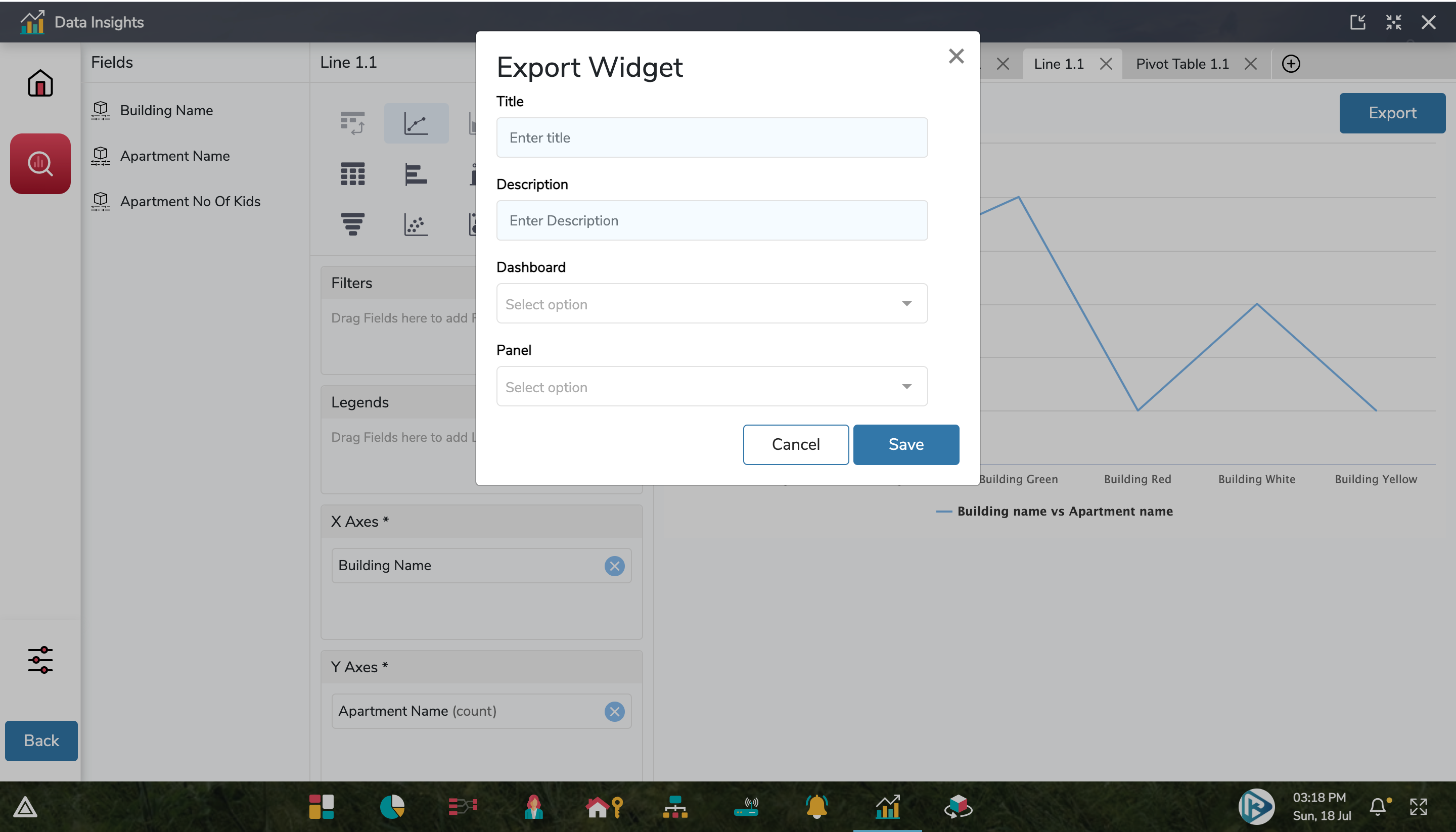
Task: Click the line chart visualization icon
Action: (x=416, y=122)
